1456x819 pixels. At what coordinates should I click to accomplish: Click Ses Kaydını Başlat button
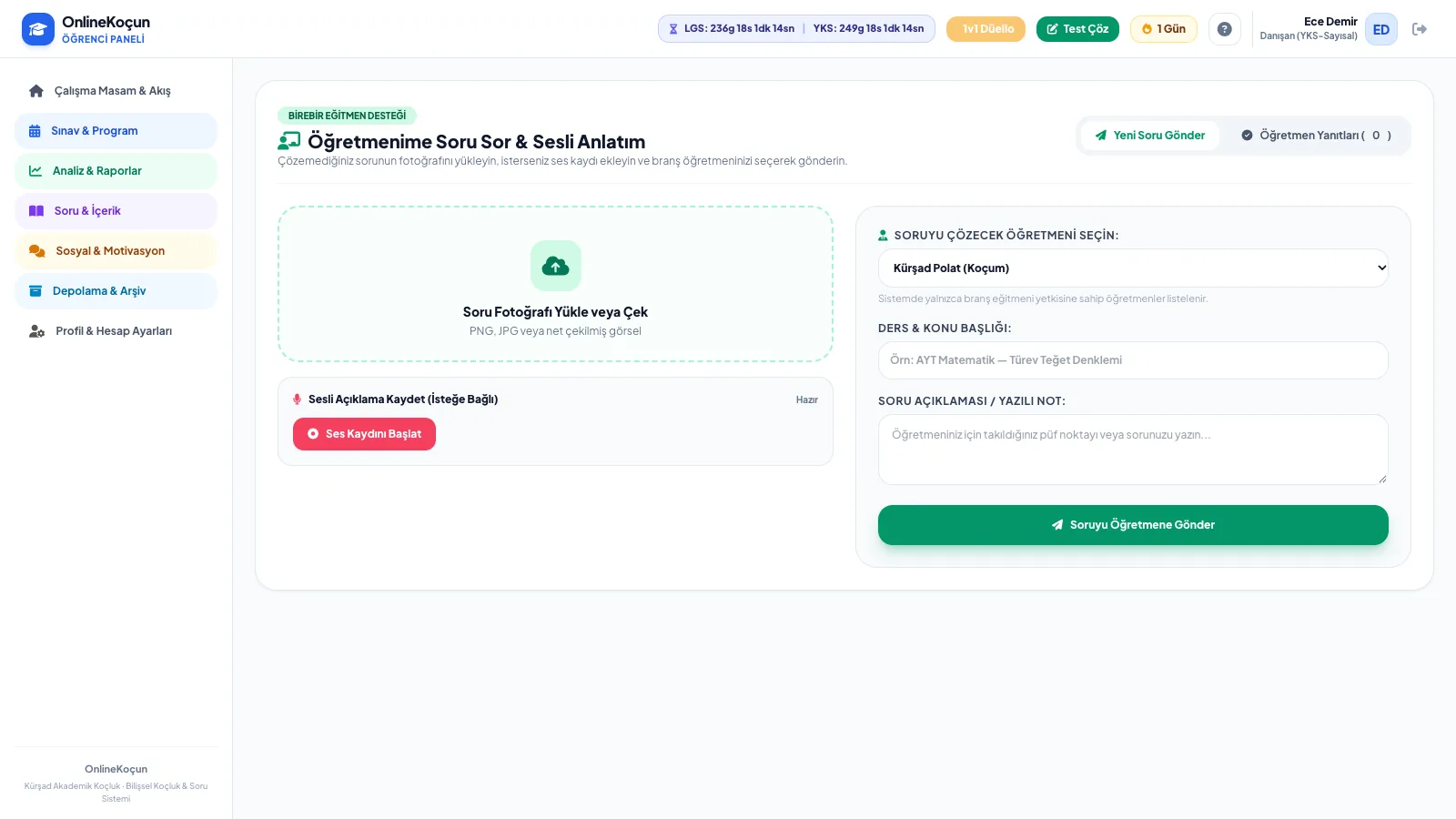click(364, 434)
